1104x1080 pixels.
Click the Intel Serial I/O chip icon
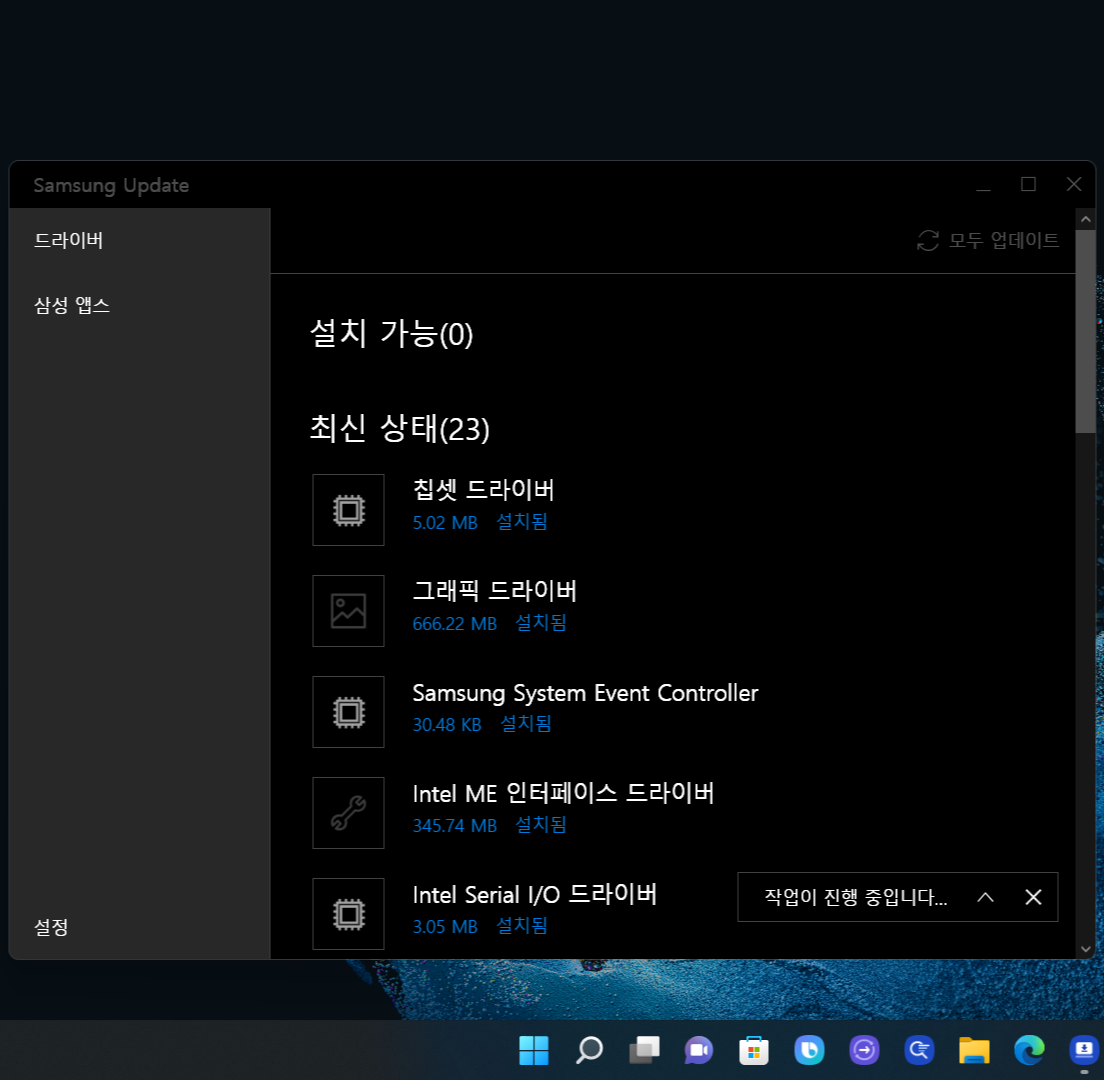[349, 914]
